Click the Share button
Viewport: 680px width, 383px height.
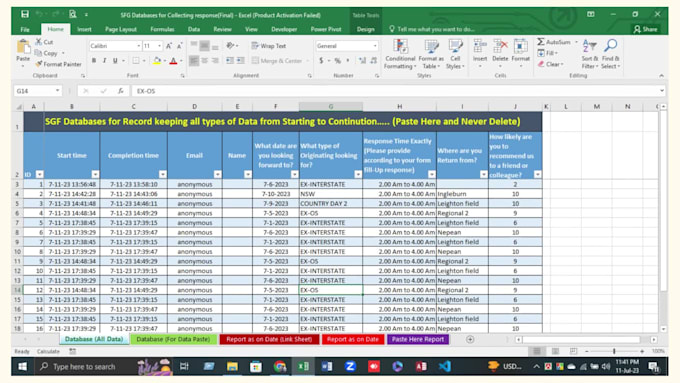coord(645,29)
